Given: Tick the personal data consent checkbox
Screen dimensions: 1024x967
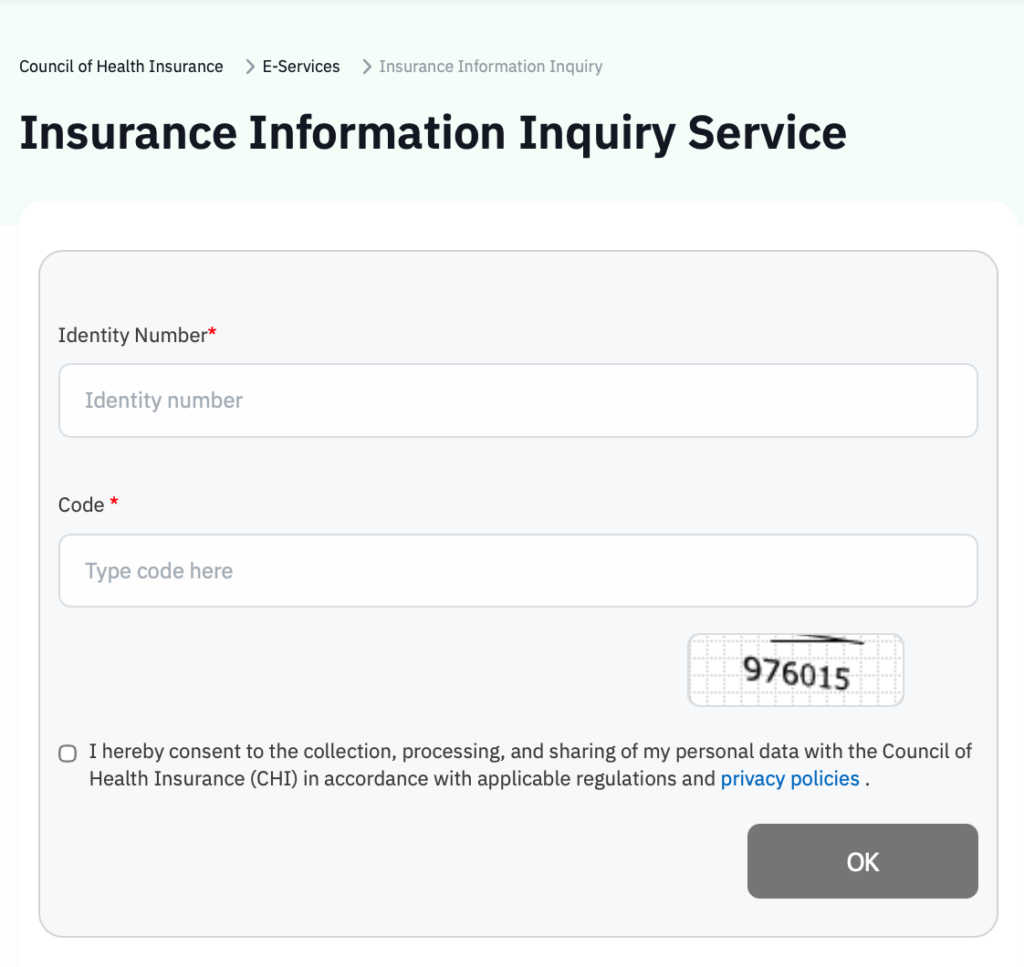Looking at the screenshot, I should [68, 753].
